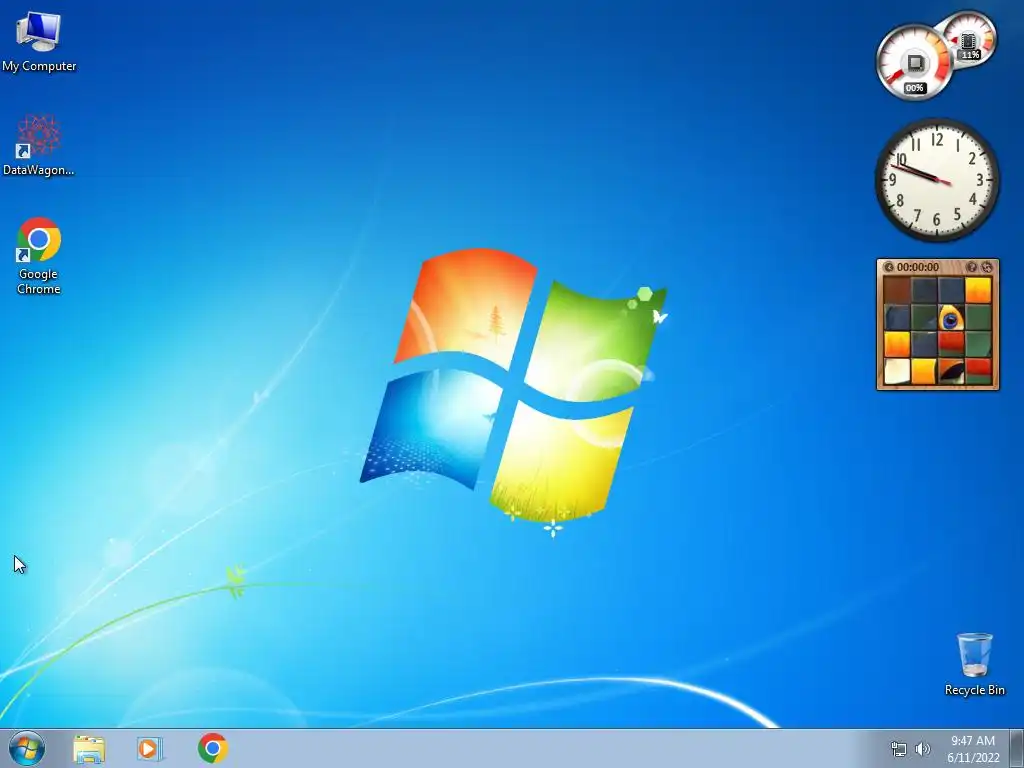
Task: Click the 00:00:00 puzzle timer text
Action: click(918, 267)
